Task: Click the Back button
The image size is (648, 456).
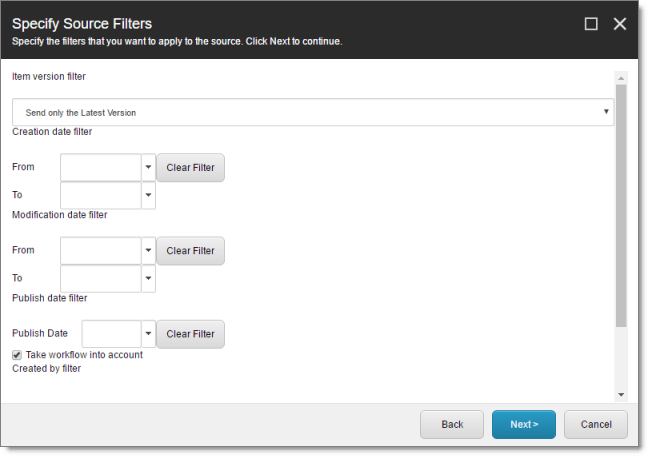Action: [452, 424]
